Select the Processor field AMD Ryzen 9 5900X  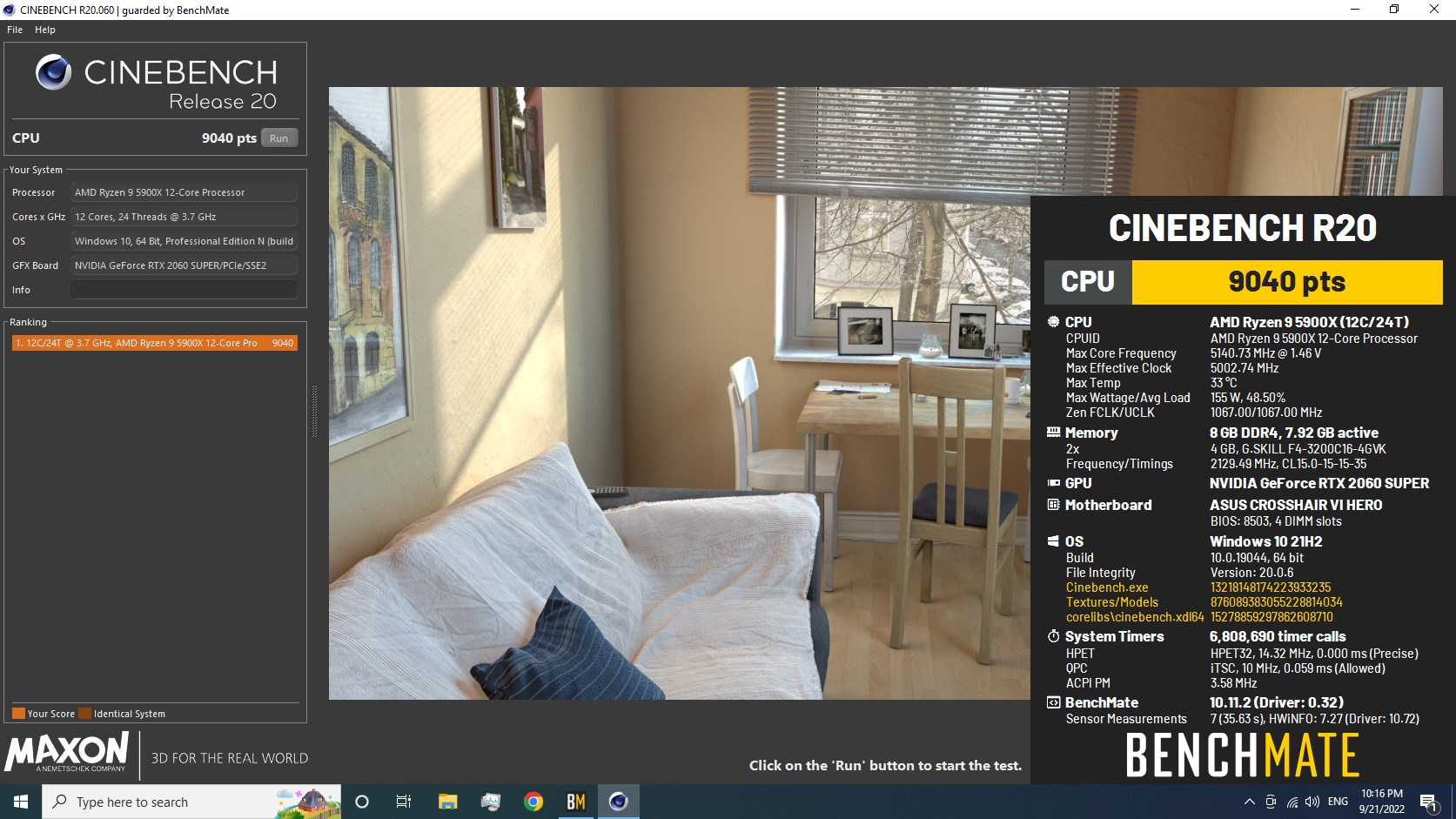point(184,192)
